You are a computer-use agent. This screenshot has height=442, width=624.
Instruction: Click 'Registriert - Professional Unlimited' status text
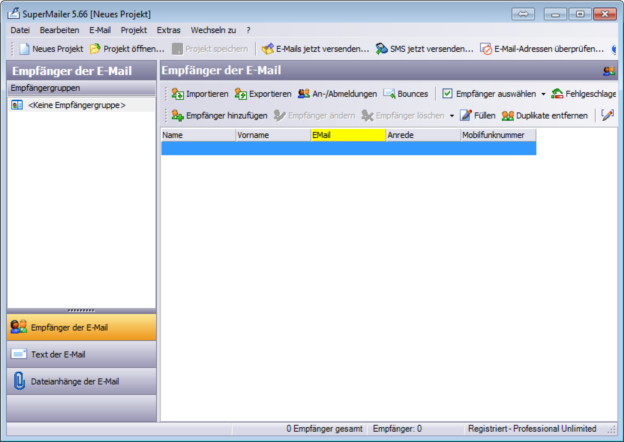pos(532,429)
